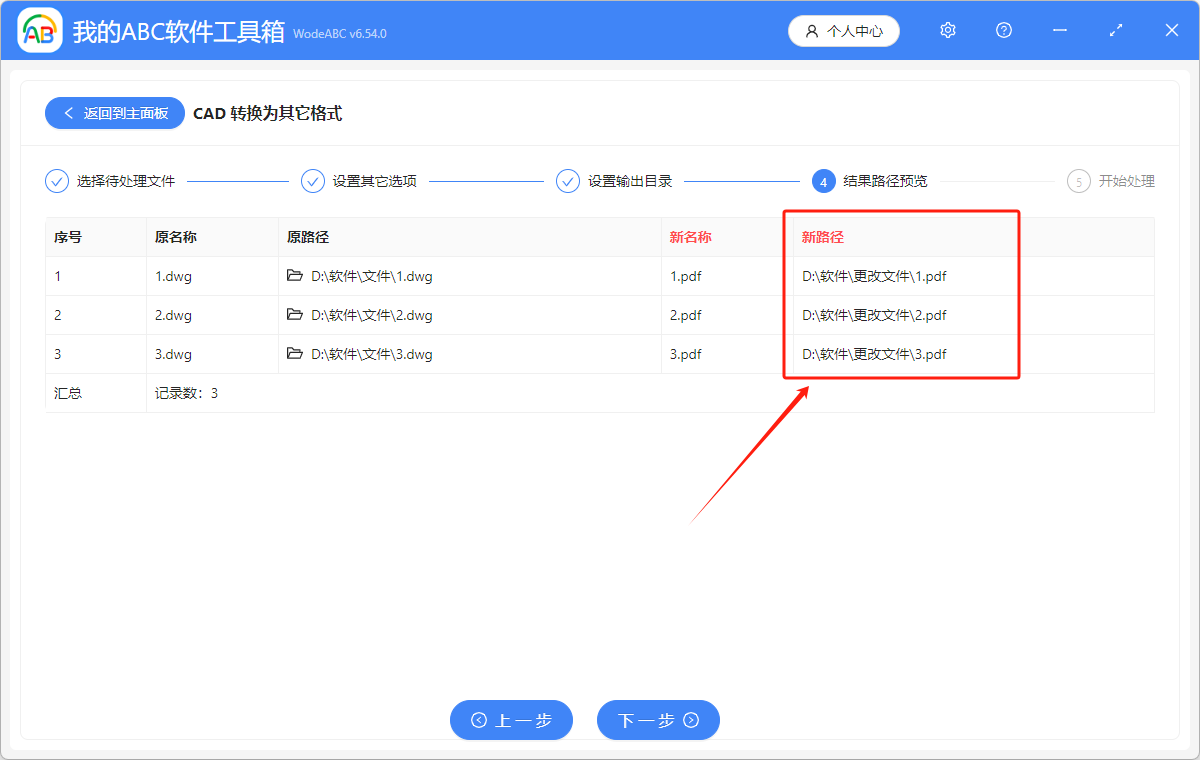This screenshot has height=760, width=1200.
Task: Click 返回到主面板 to go back
Action: tap(114, 112)
